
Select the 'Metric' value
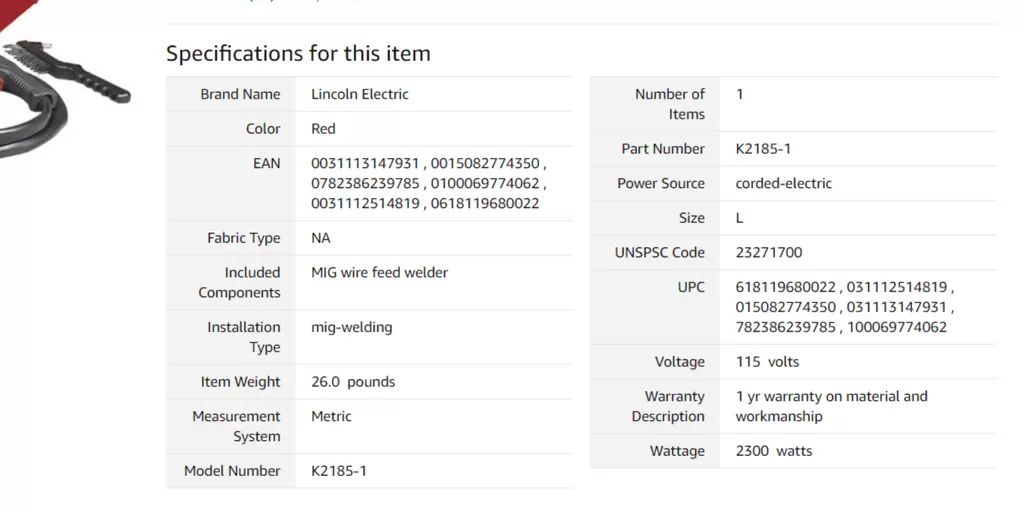pos(331,417)
